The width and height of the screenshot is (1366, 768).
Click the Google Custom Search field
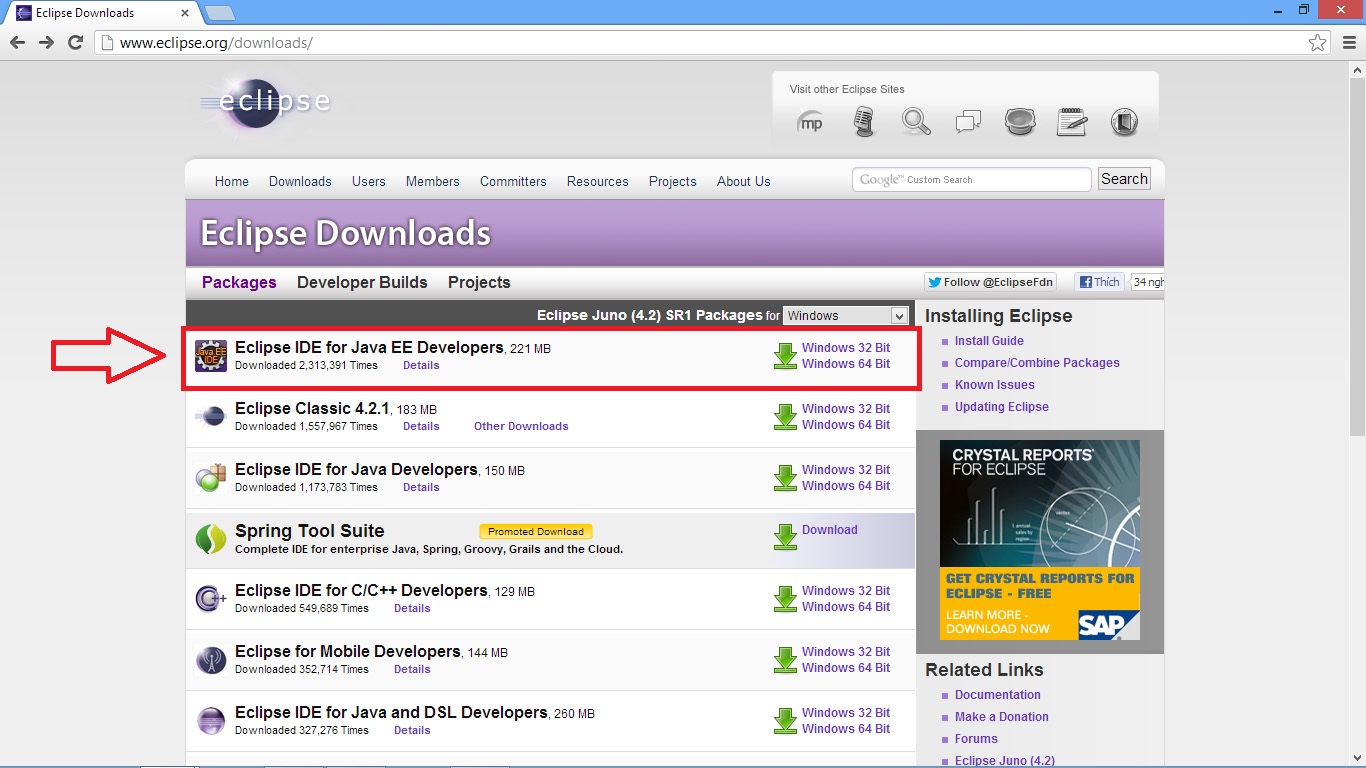tap(971, 179)
